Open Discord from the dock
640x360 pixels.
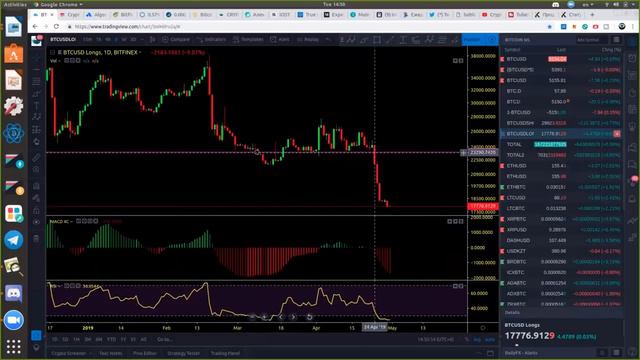tap(13, 293)
